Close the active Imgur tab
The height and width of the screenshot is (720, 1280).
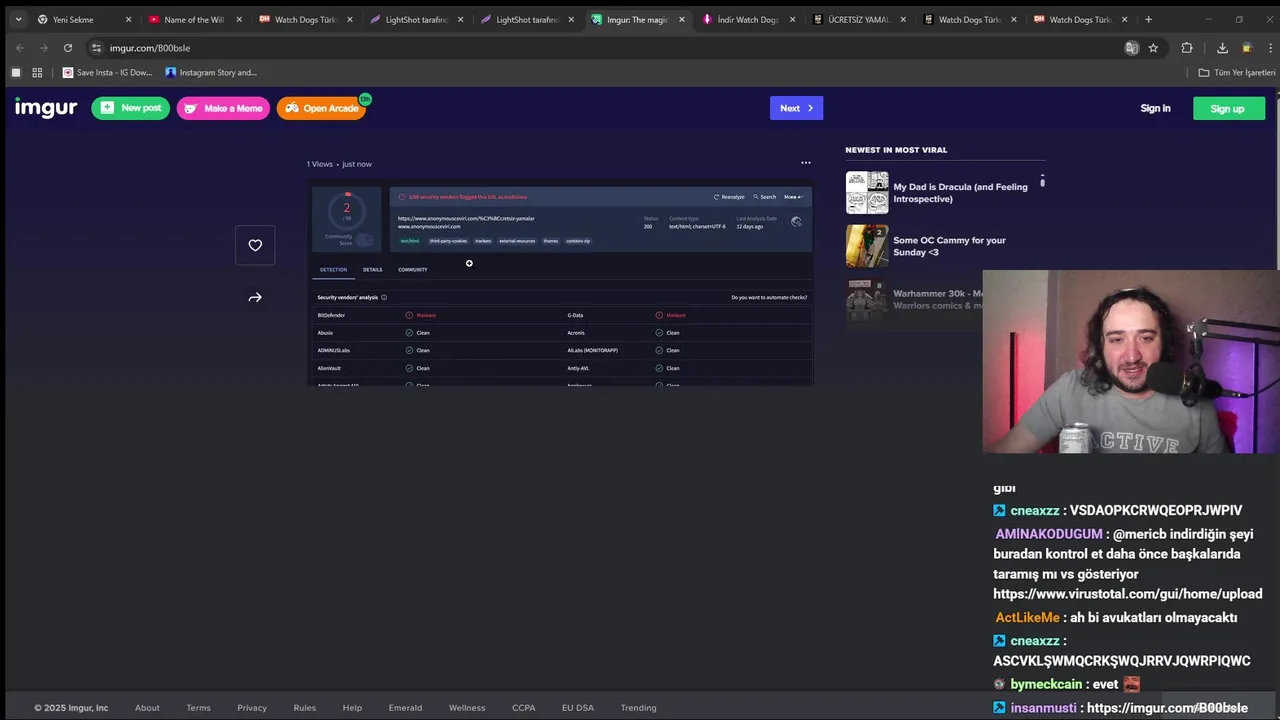682,19
